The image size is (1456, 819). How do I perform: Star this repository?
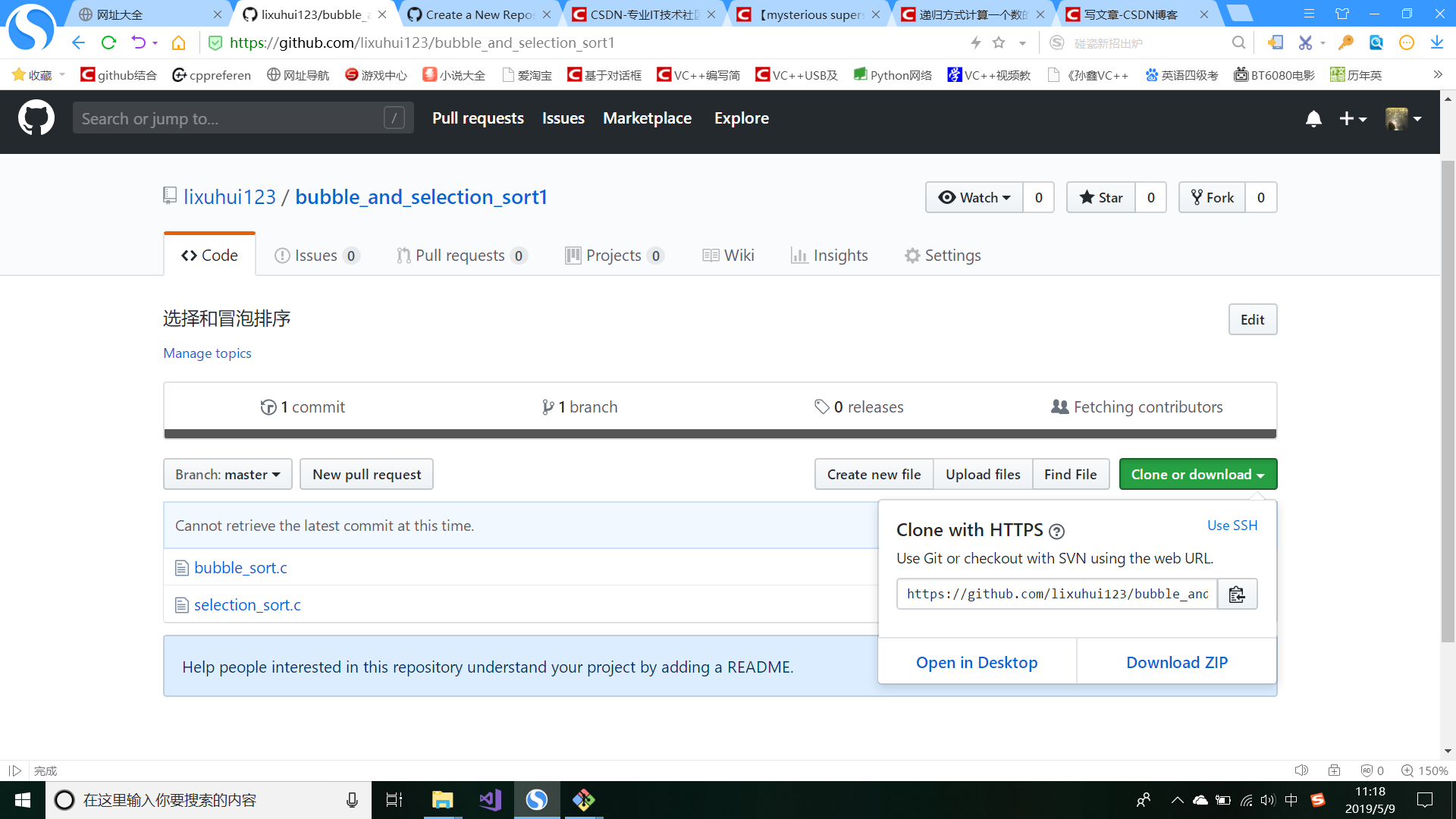(1100, 197)
